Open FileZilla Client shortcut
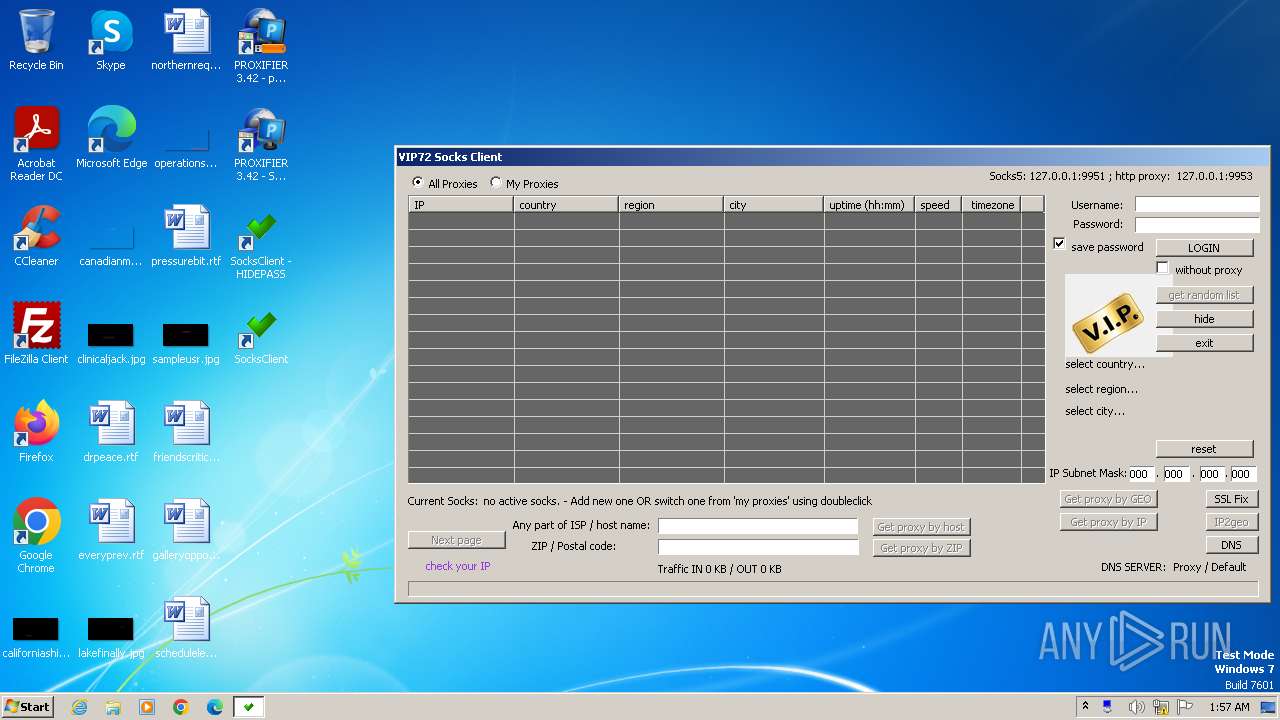Screen dimensions: 1280x720 tap(36, 334)
